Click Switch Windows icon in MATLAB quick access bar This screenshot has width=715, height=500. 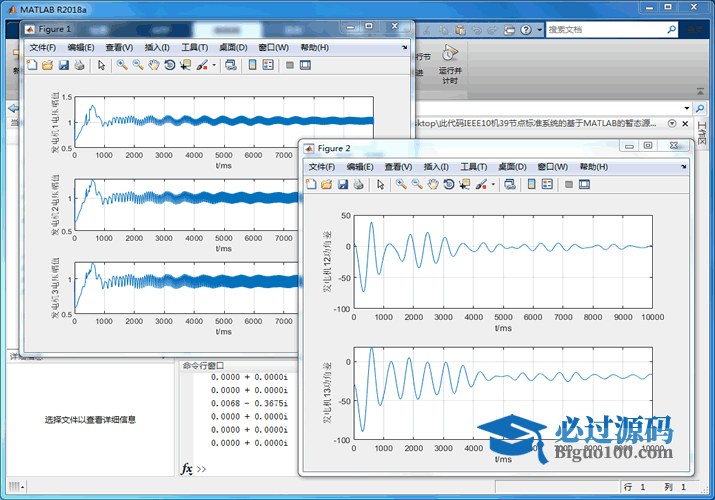tap(509, 30)
